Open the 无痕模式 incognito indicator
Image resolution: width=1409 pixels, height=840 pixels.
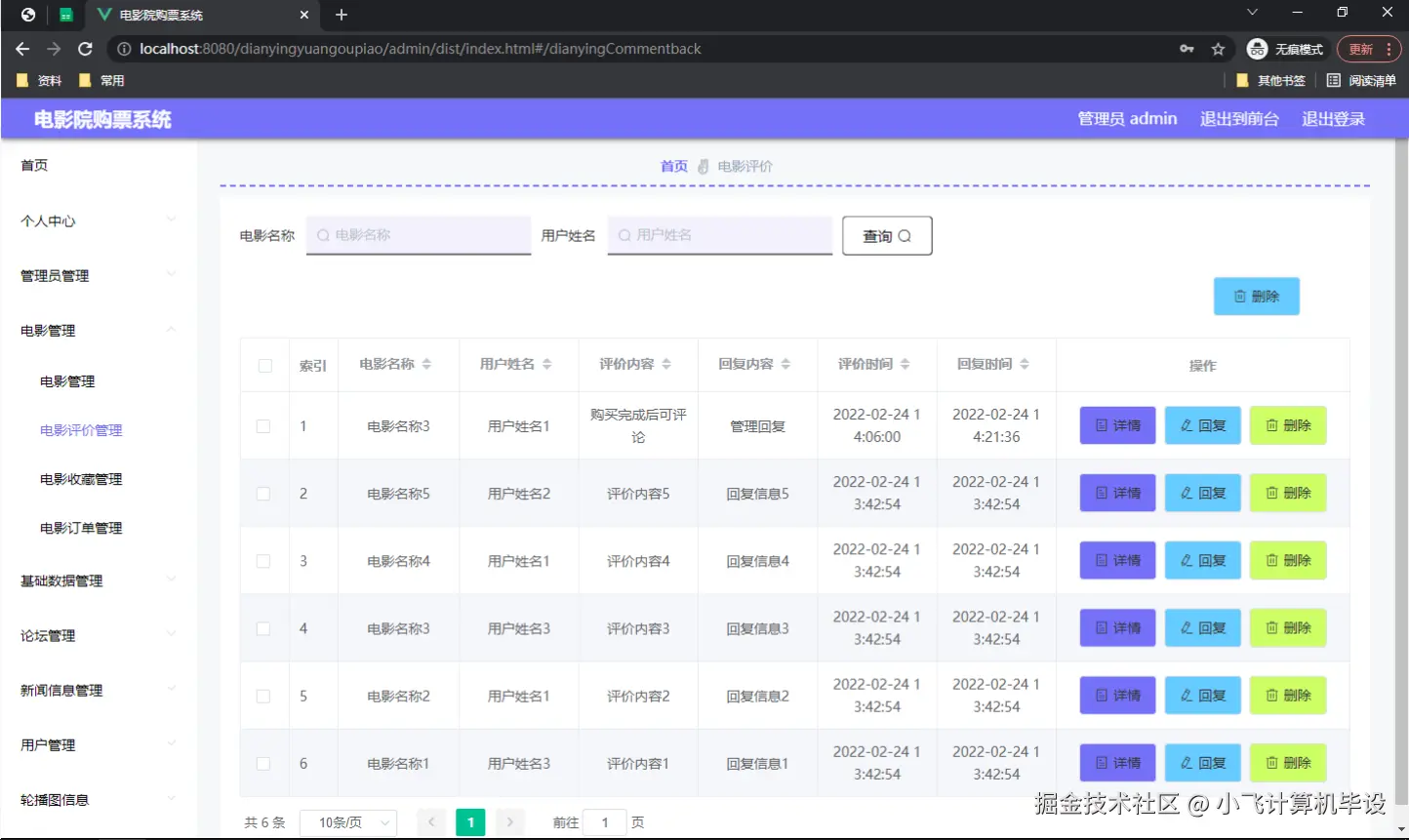[1285, 49]
